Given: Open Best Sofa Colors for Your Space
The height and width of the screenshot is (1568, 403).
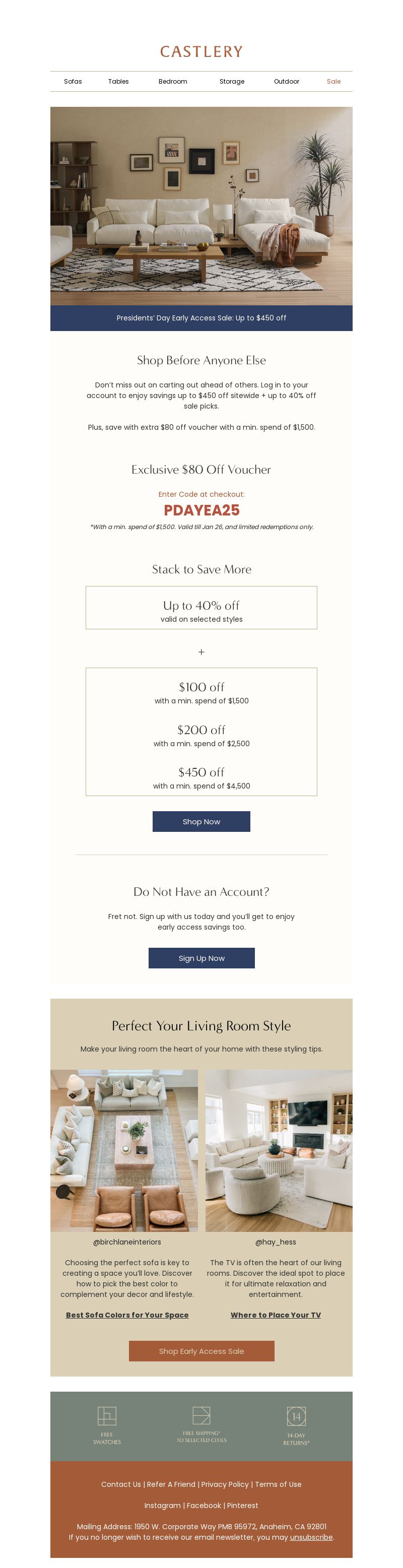Looking at the screenshot, I should (127, 1315).
